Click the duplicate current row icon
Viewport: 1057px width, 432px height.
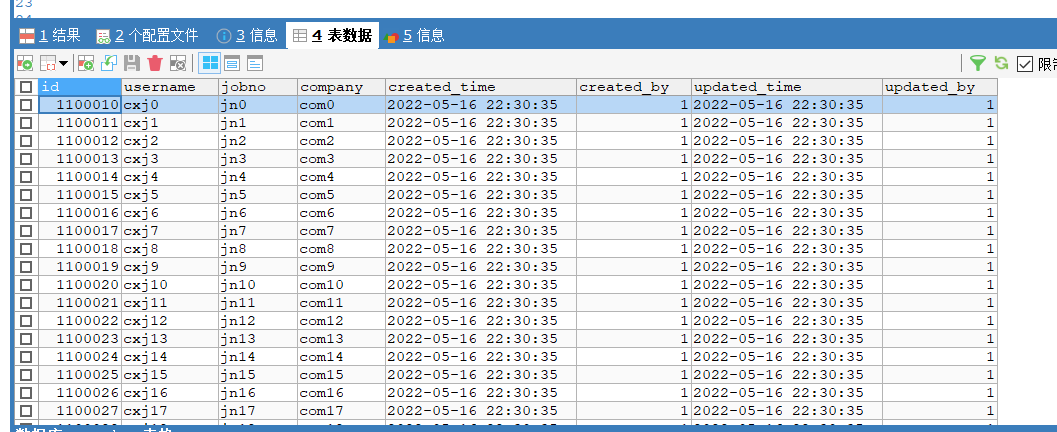coord(109,63)
